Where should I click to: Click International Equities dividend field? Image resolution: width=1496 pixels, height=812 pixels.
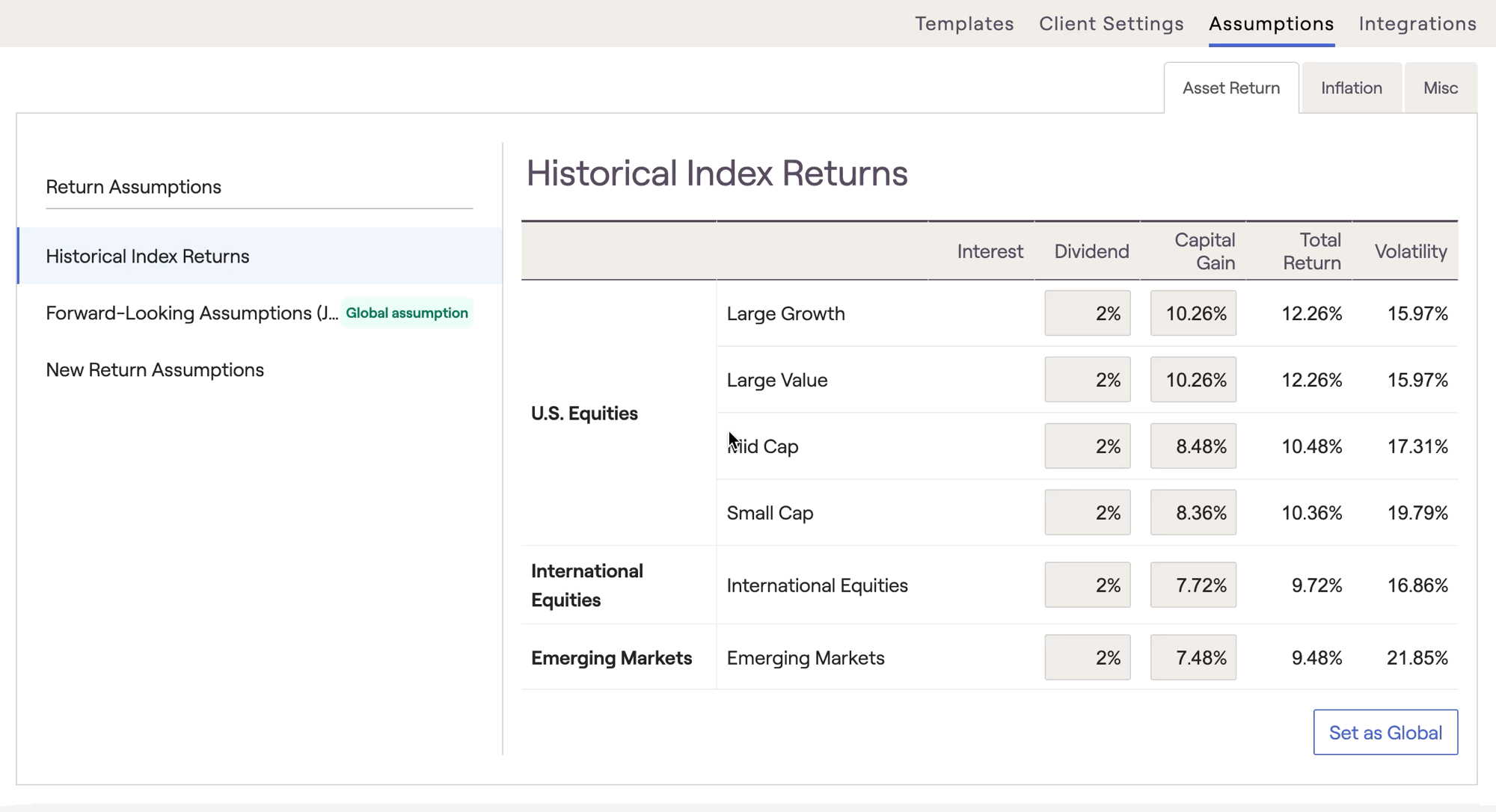click(x=1087, y=585)
